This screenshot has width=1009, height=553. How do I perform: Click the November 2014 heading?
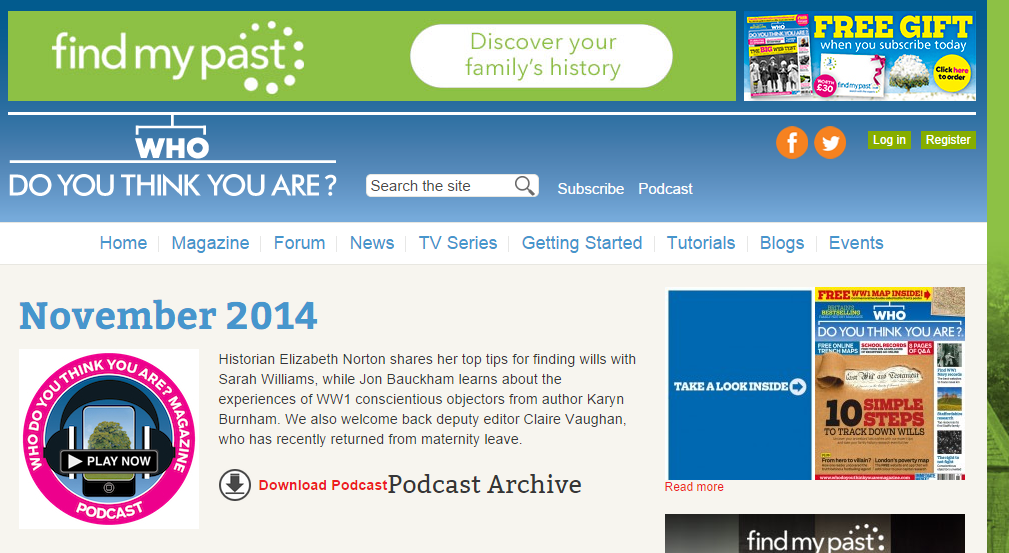(x=168, y=315)
